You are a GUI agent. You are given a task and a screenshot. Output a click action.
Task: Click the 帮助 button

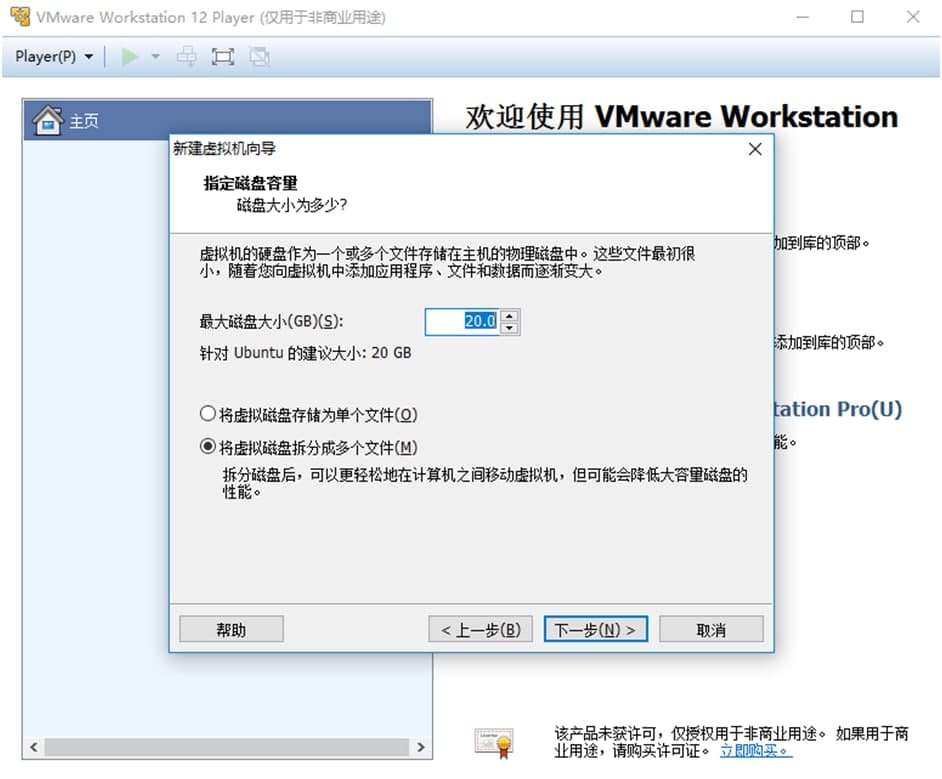click(231, 628)
